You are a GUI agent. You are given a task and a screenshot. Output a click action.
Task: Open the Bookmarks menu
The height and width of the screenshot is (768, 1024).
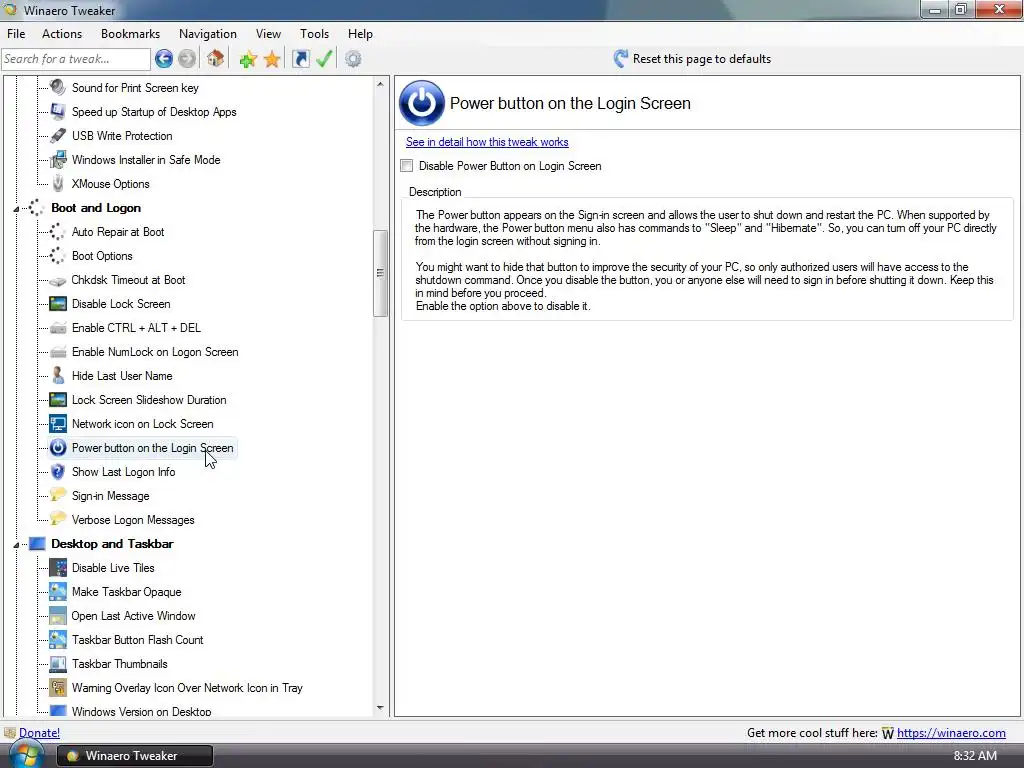pyautogui.click(x=131, y=34)
